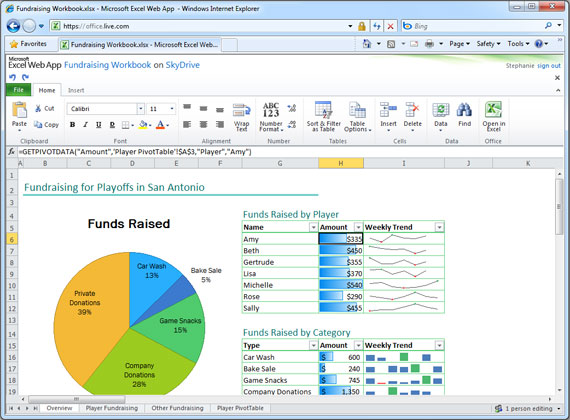
Task: Click Sort & Filter as Table
Action: (x=324, y=117)
